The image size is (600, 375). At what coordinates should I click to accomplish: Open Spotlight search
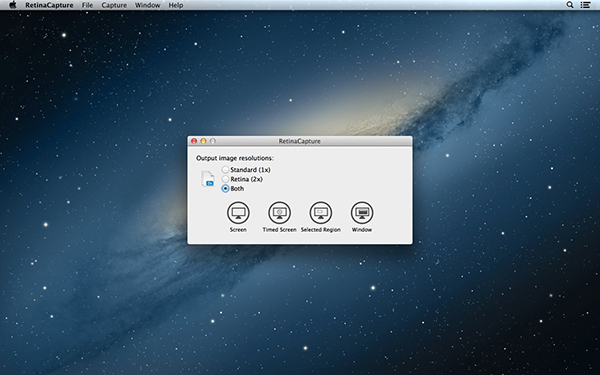570,5
